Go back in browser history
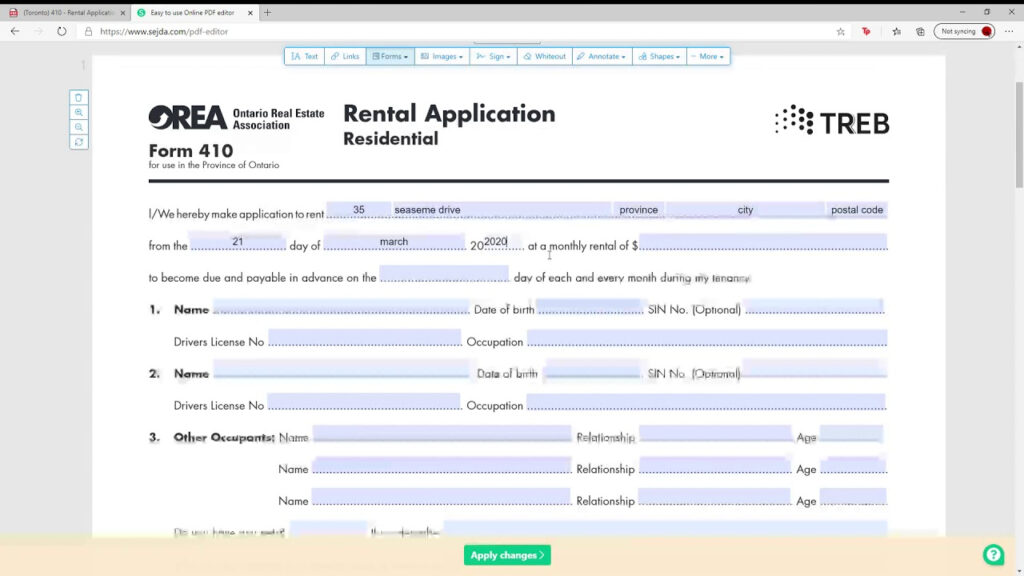 [x=15, y=31]
